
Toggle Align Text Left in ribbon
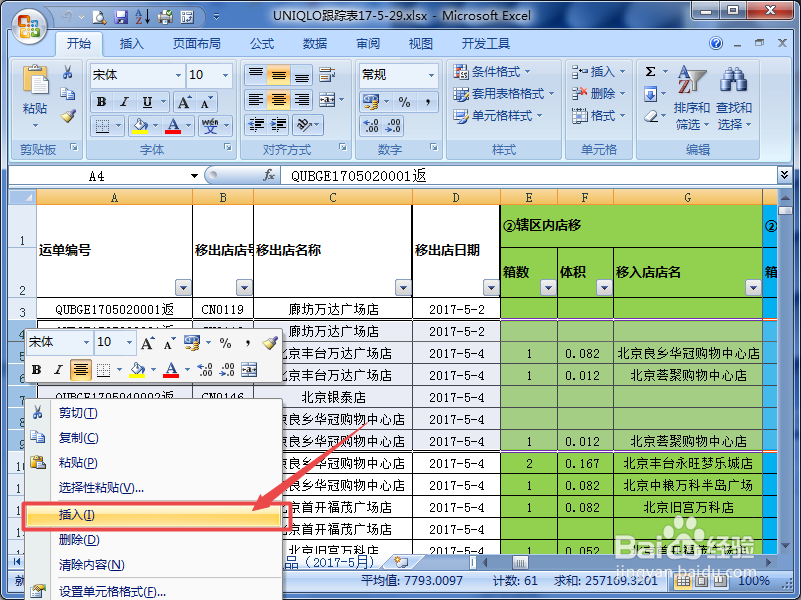tap(255, 100)
